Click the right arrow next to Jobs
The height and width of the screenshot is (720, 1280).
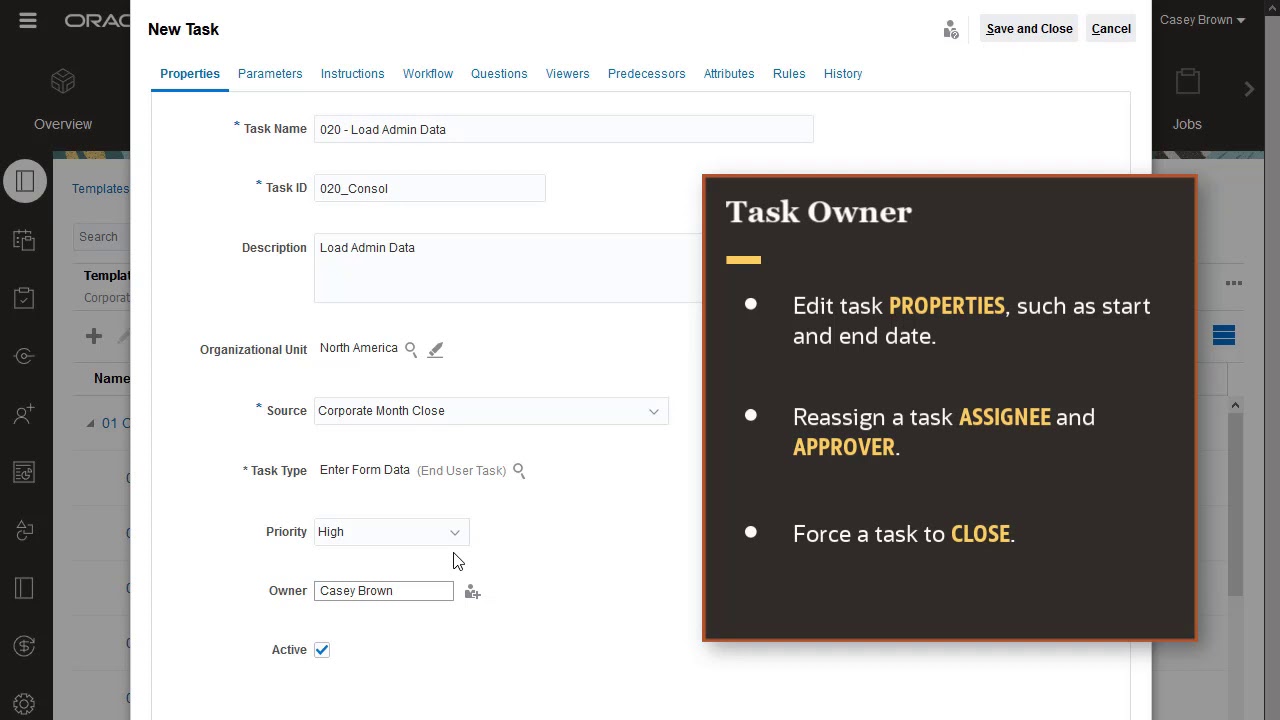click(1249, 89)
